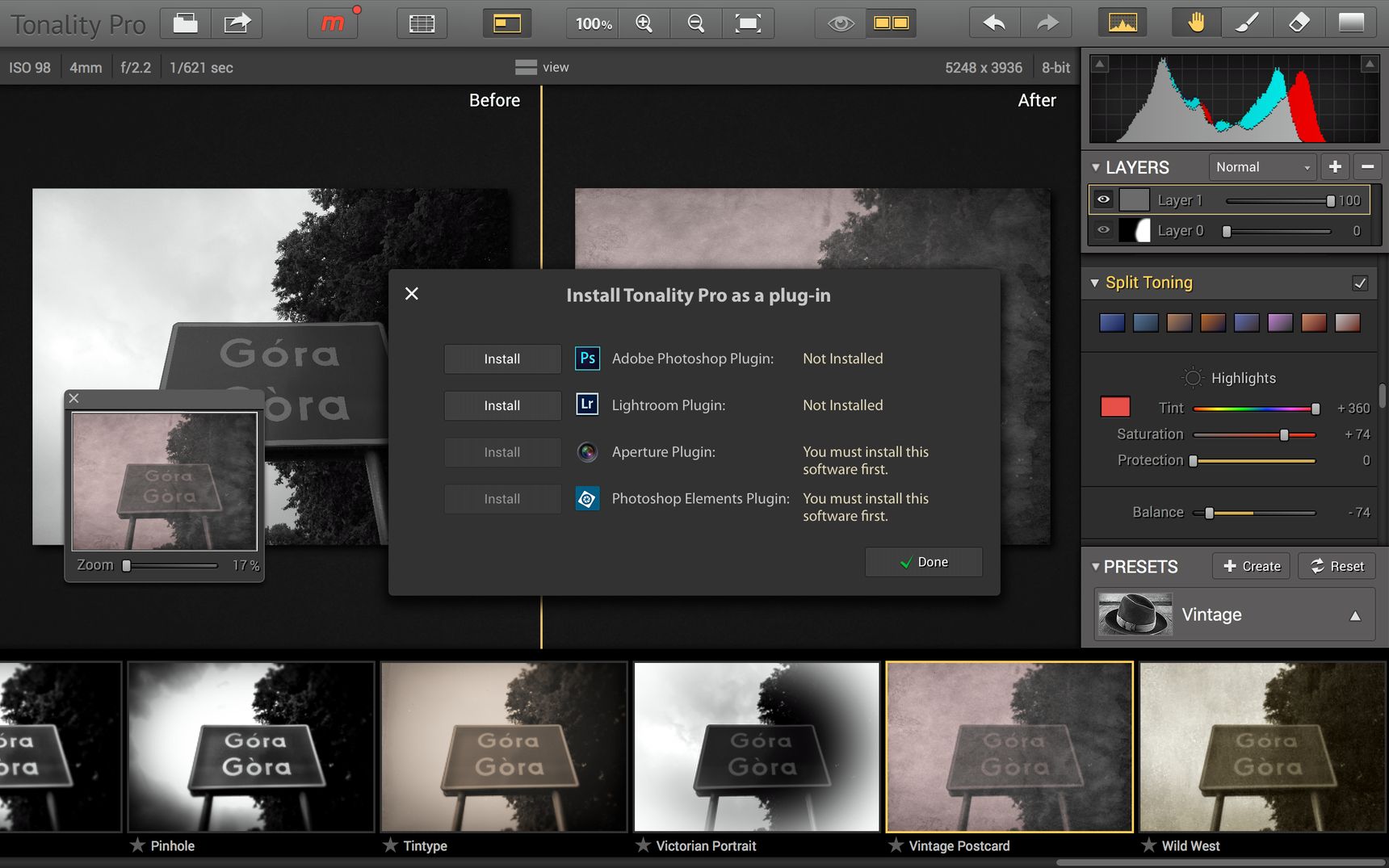
Task: Apply the Victorian Portrait preset
Action: pyautogui.click(x=757, y=747)
